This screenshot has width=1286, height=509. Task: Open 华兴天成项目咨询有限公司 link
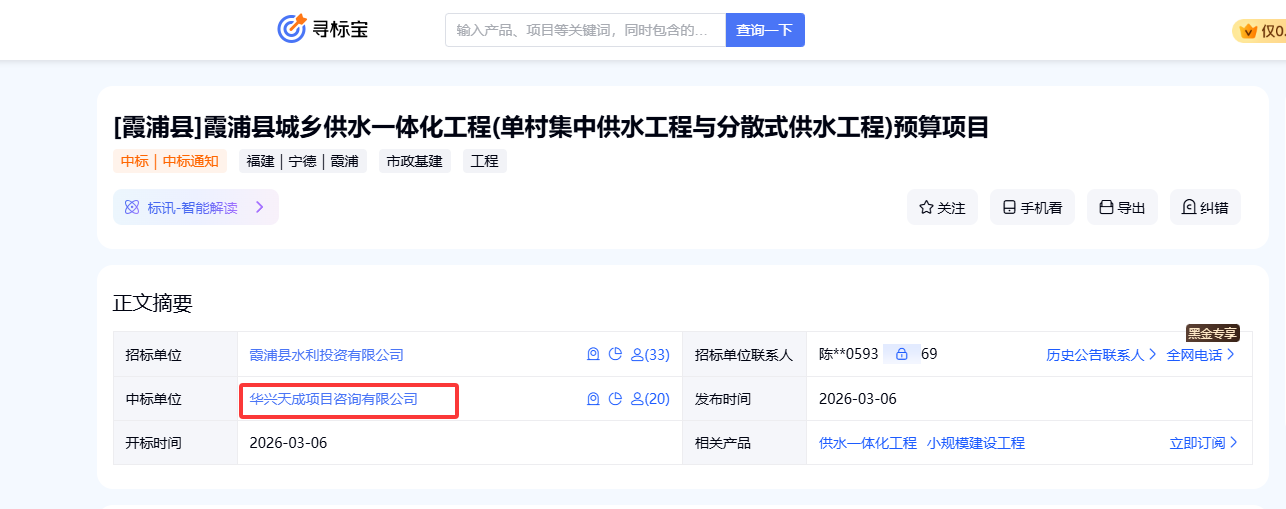click(x=334, y=399)
